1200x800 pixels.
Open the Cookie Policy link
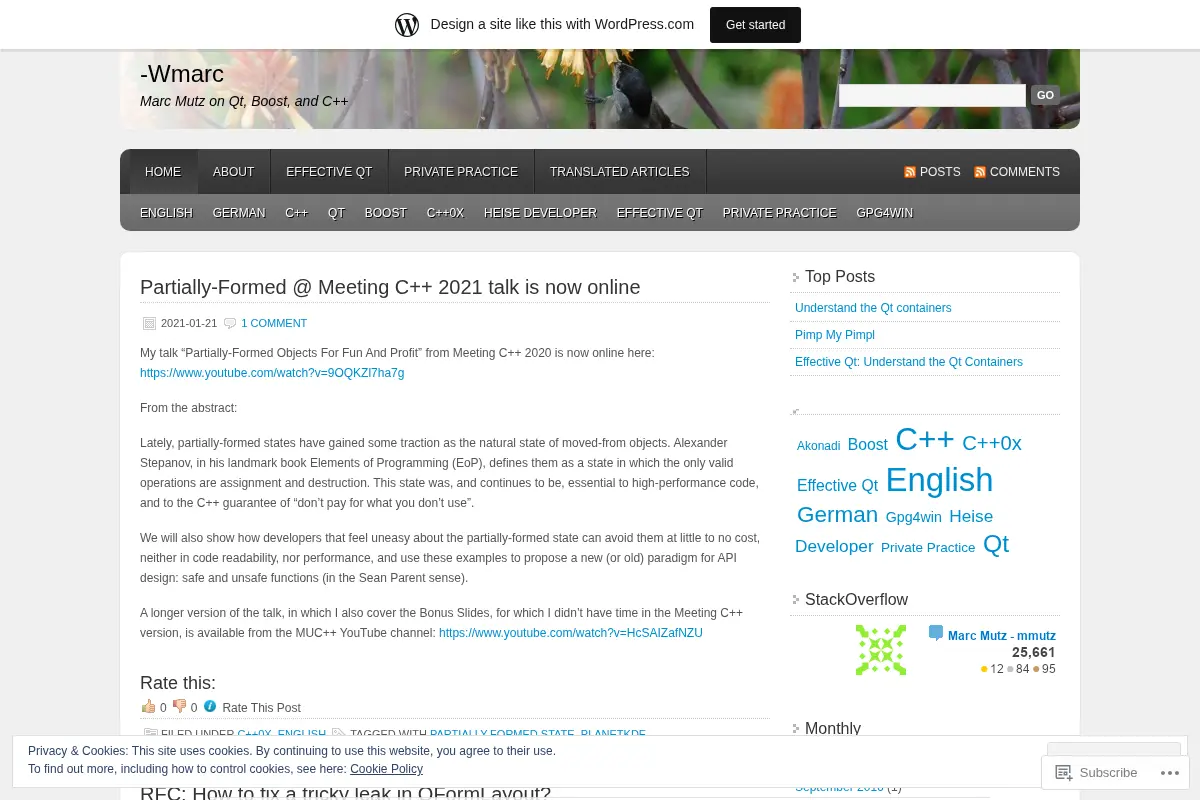pos(386,769)
